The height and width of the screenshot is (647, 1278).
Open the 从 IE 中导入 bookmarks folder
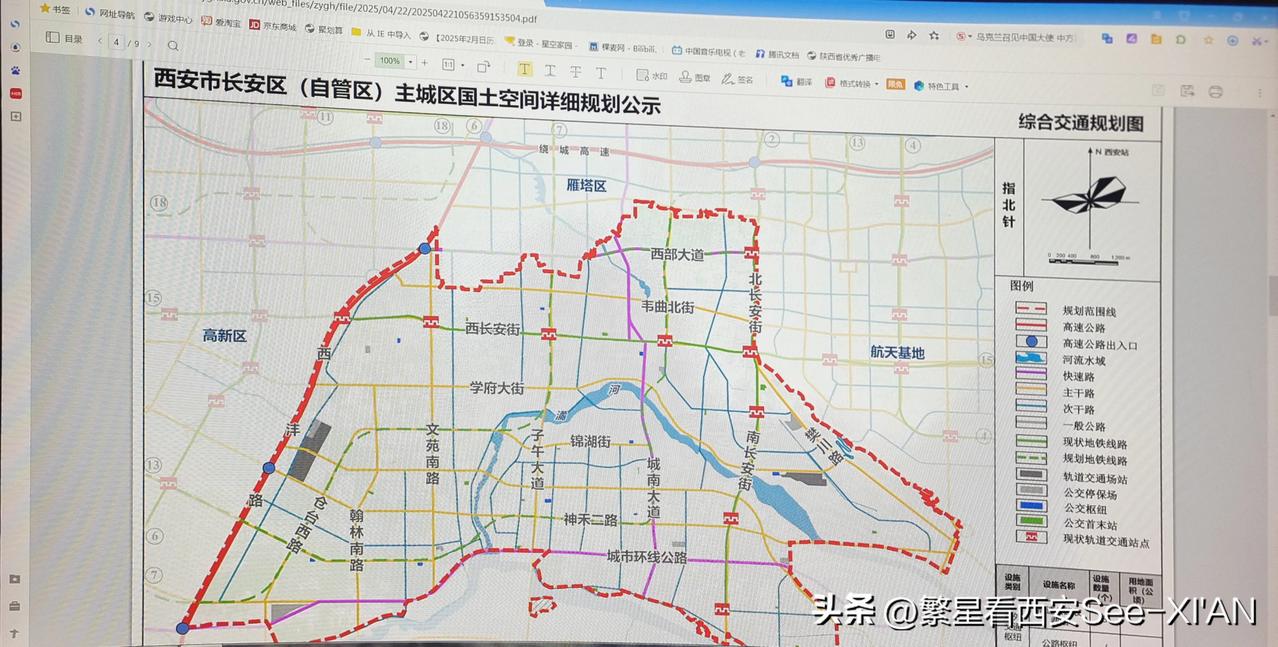381,33
